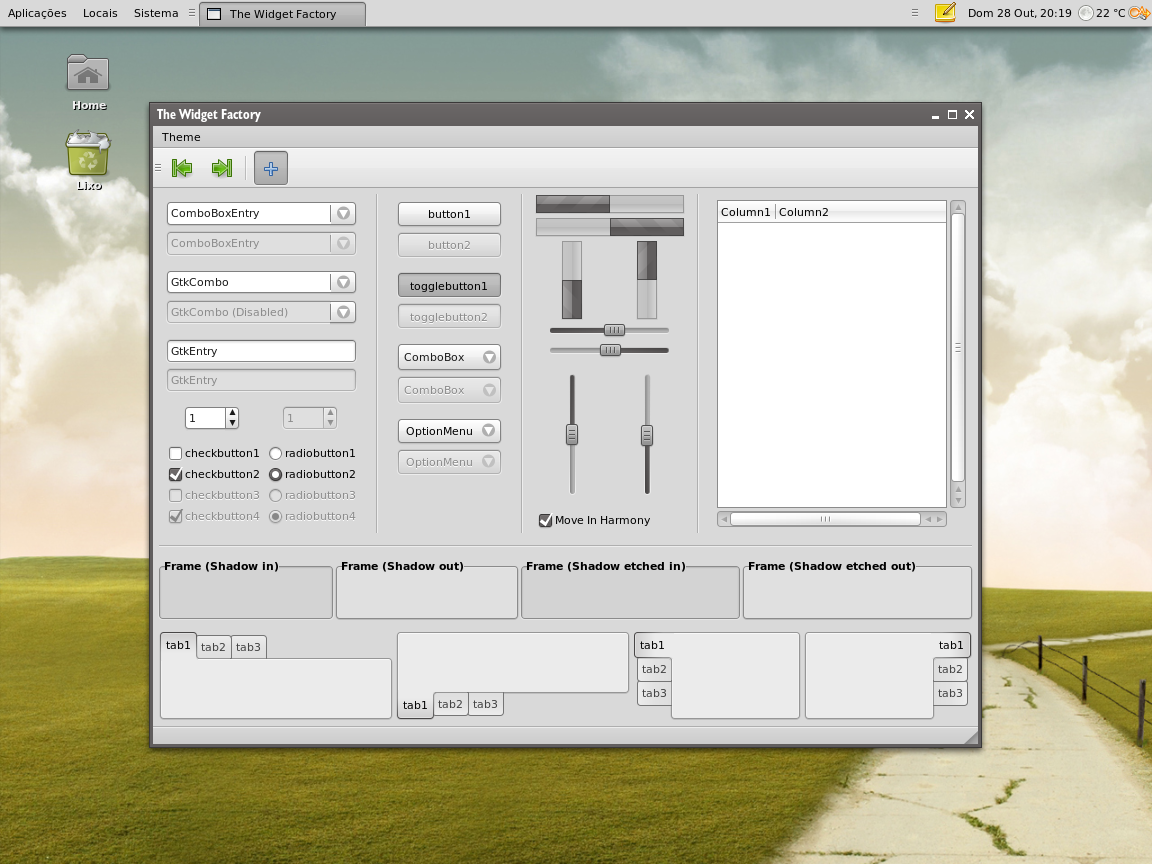Click the up arrow of the spinbutton
The height and width of the screenshot is (864, 1152).
231,412
